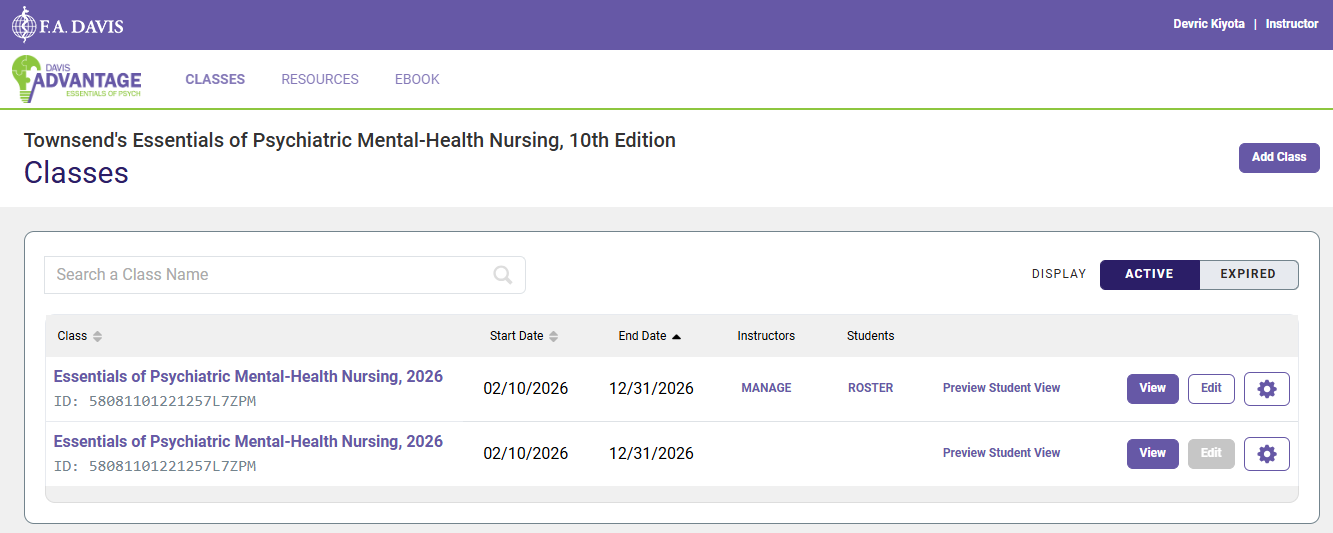Image resolution: width=1333 pixels, height=533 pixels.
Task: Manage instructors for first class
Action: 766,388
